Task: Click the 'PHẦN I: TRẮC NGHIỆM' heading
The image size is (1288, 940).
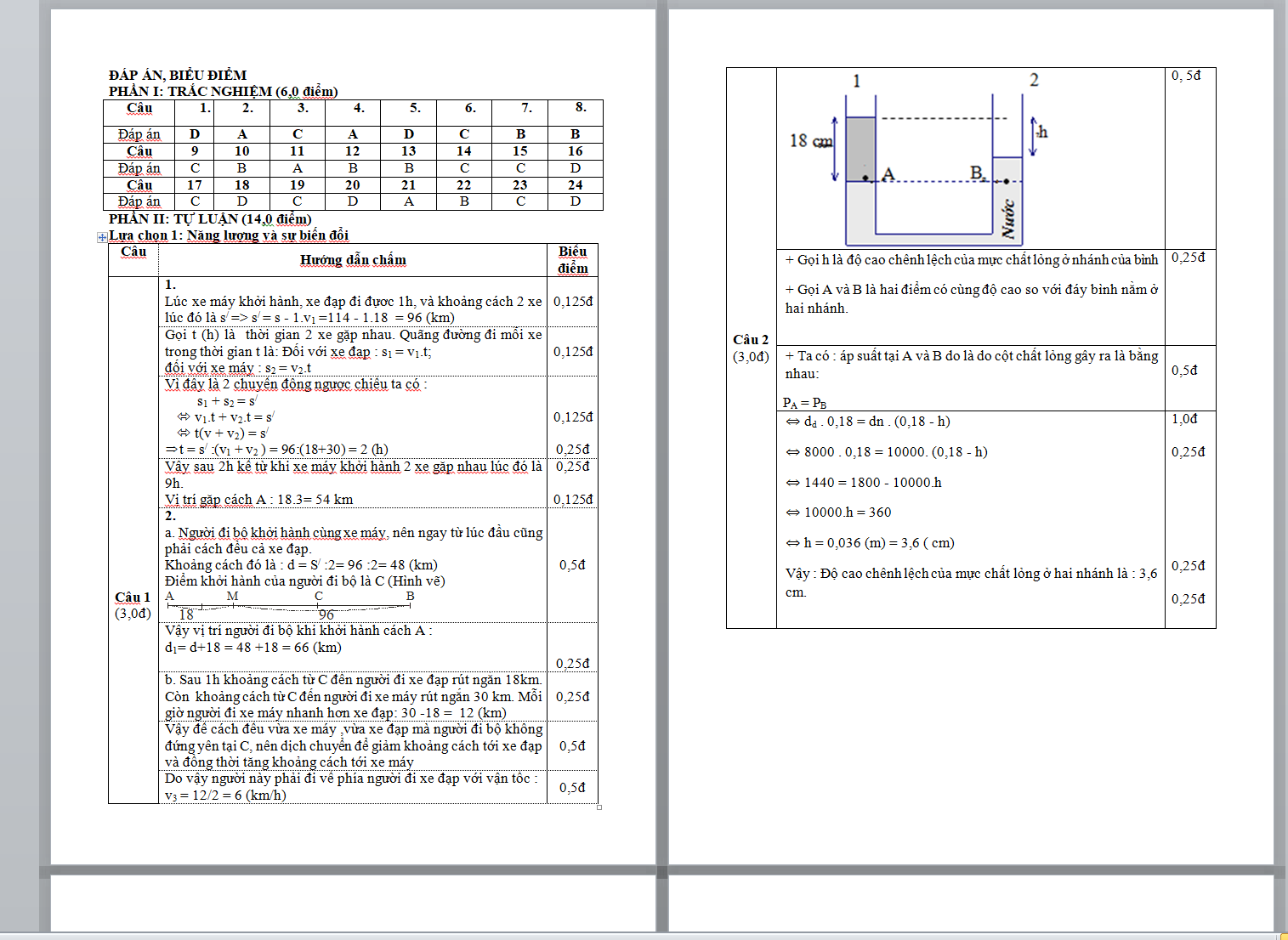Action: [x=223, y=91]
